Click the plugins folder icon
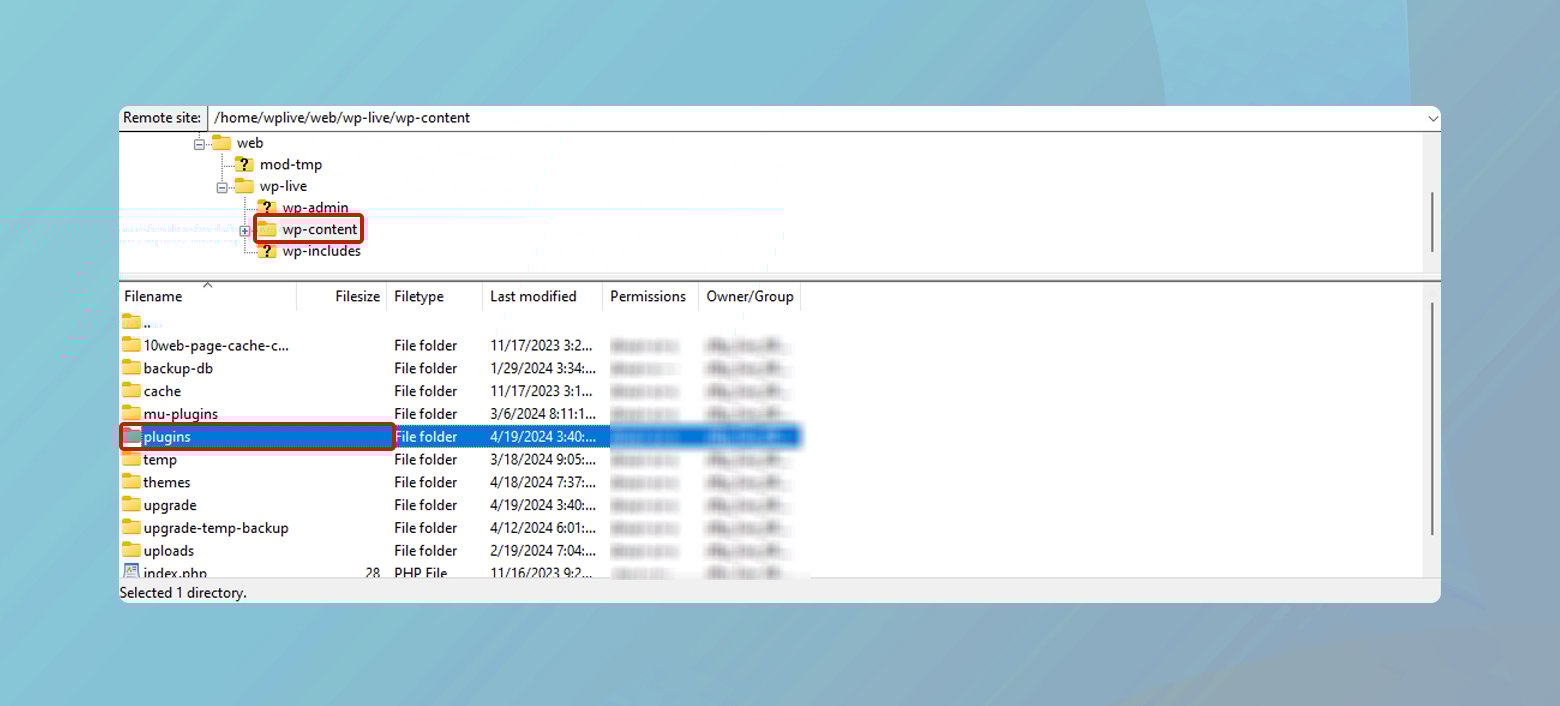The height and width of the screenshot is (706, 1560). tap(132, 437)
